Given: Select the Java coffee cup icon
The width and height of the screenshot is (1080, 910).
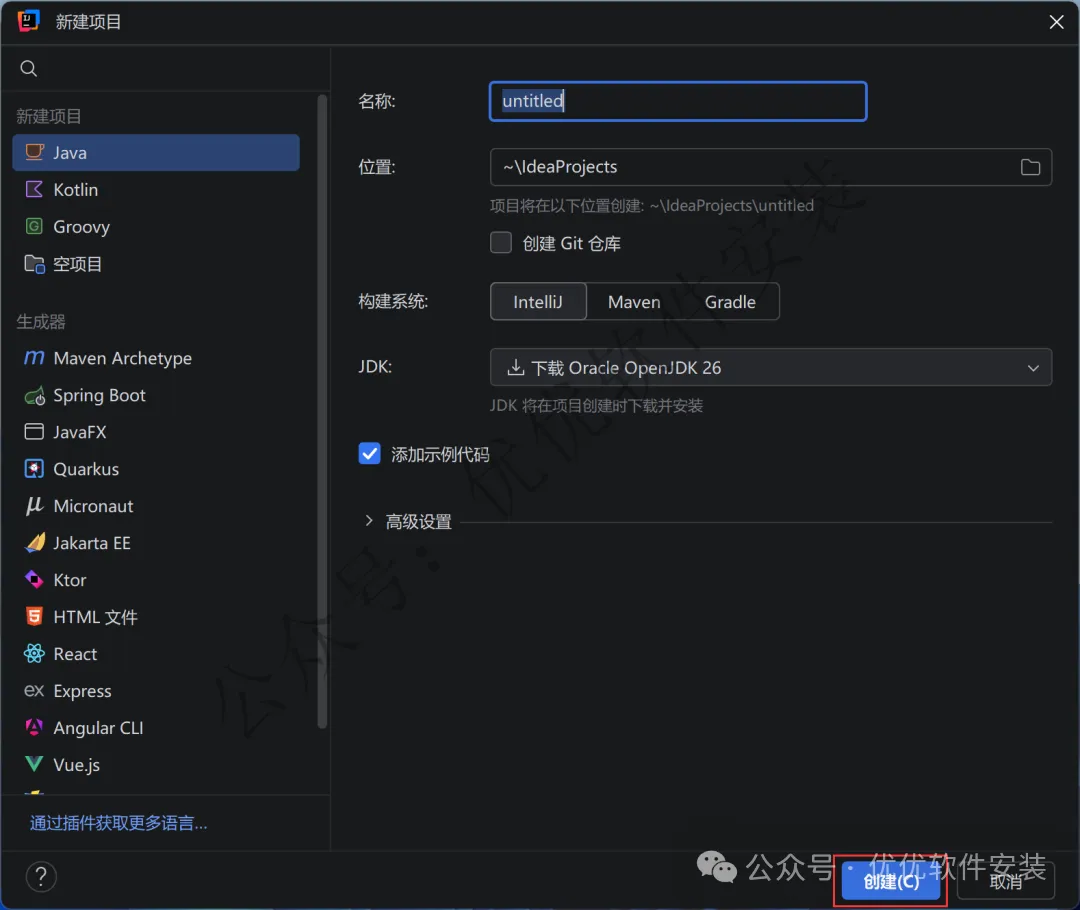Looking at the screenshot, I should pyautogui.click(x=34, y=152).
